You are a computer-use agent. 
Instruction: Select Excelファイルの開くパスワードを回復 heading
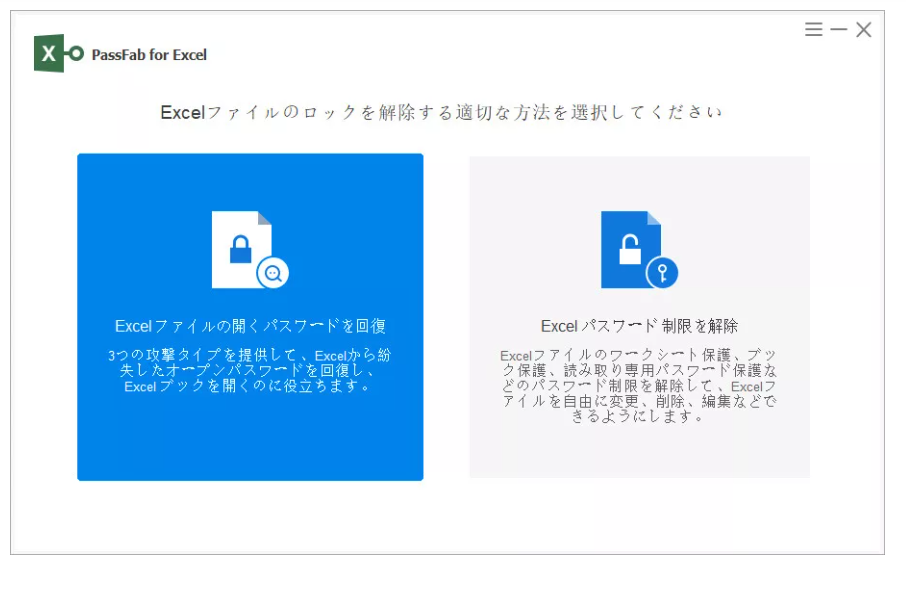pos(250,326)
